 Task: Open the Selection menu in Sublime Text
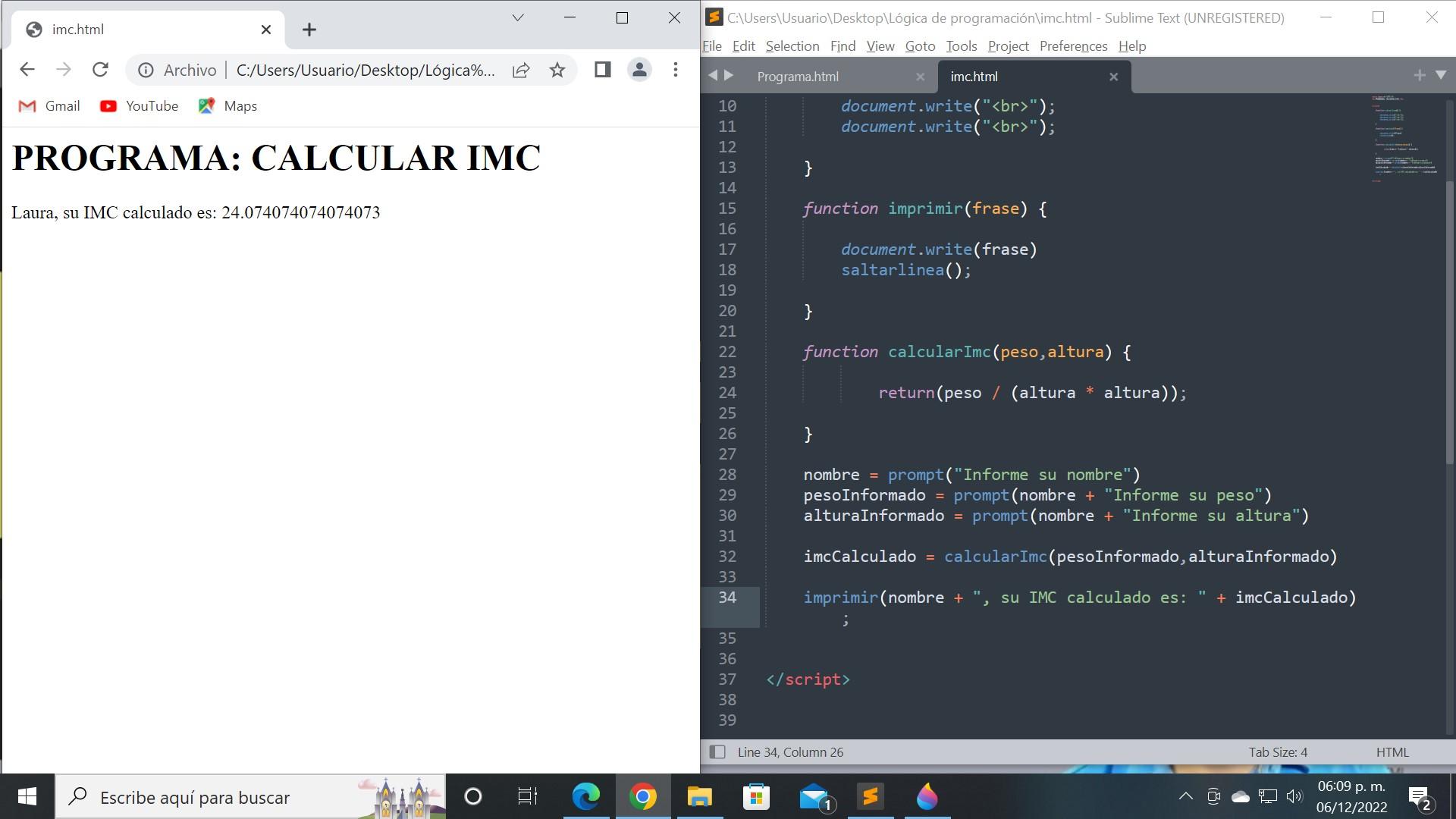[790, 46]
